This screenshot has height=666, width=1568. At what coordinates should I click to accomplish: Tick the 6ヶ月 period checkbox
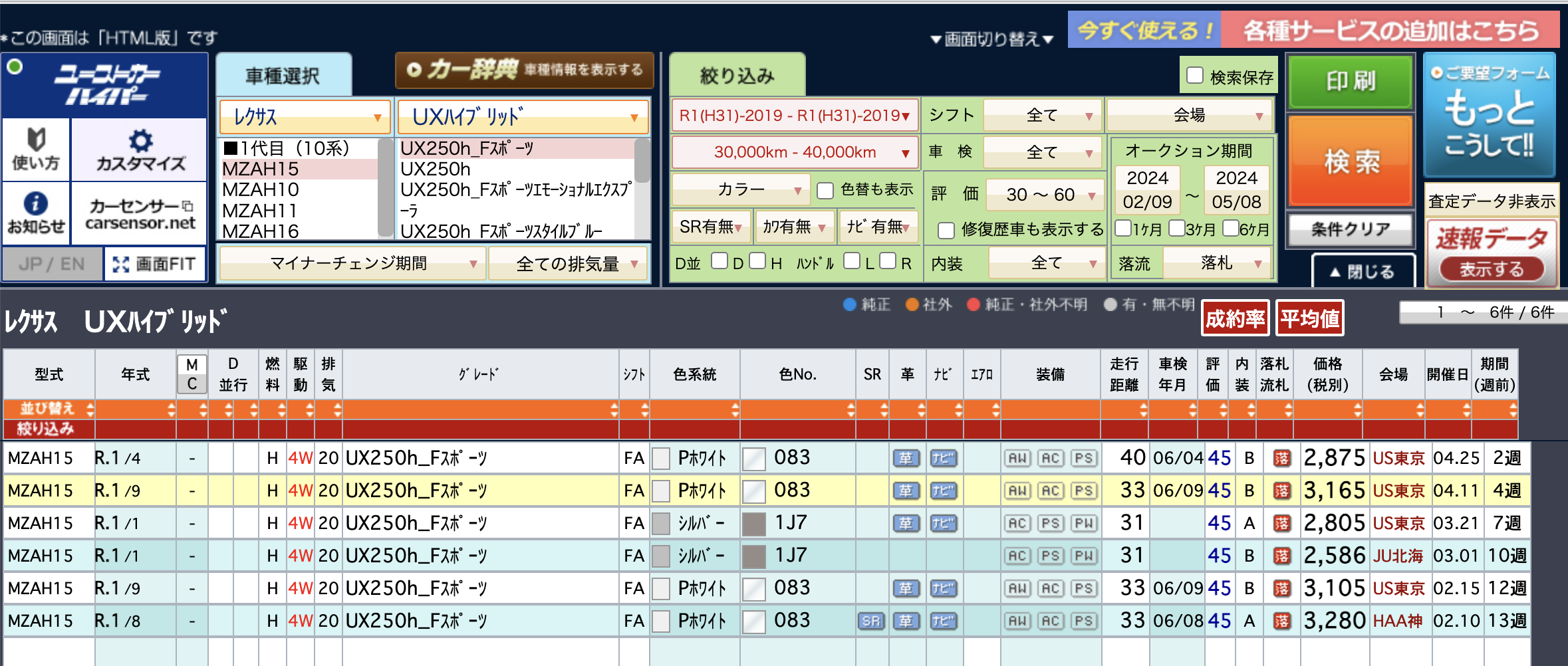[x=1231, y=228]
